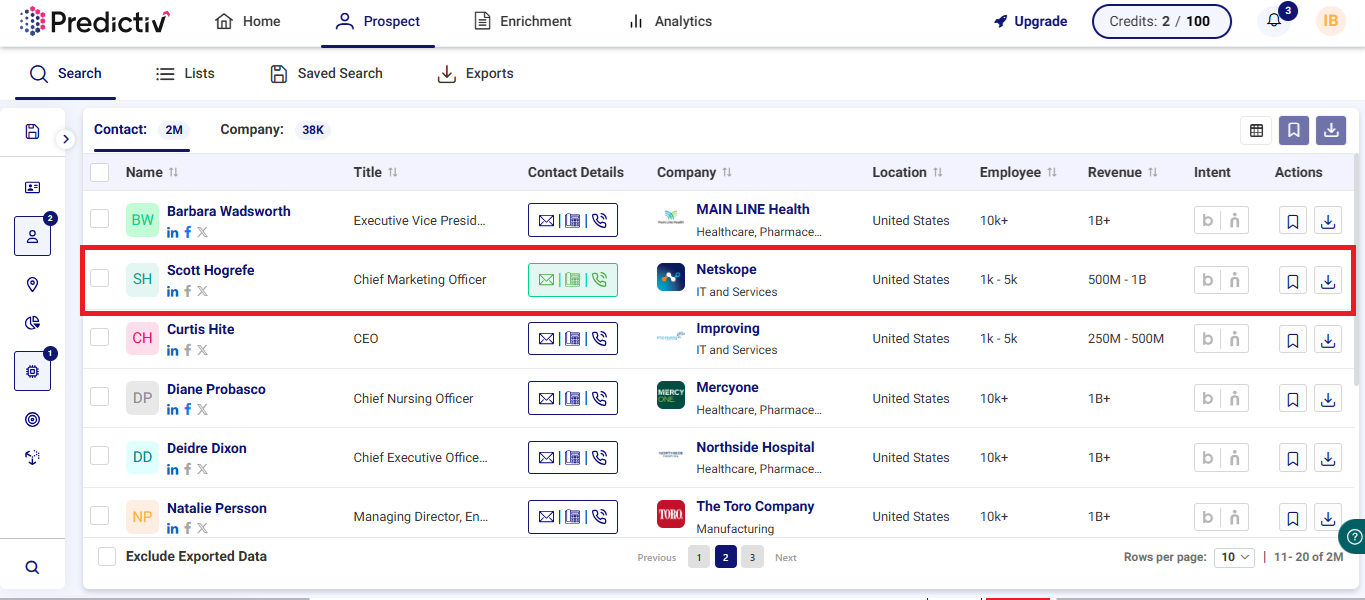Click the save floppy icon in sidebar
Image resolution: width=1365 pixels, height=600 pixels.
coord(32,131)
